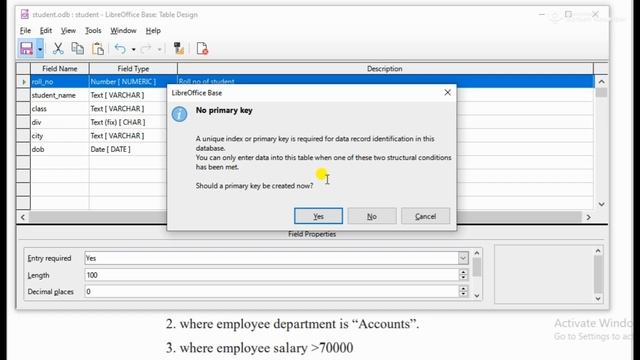Screen dimensions: 640x360
Task: Click horizontal scrollbar left arrow
Action: tap(23, 217)
